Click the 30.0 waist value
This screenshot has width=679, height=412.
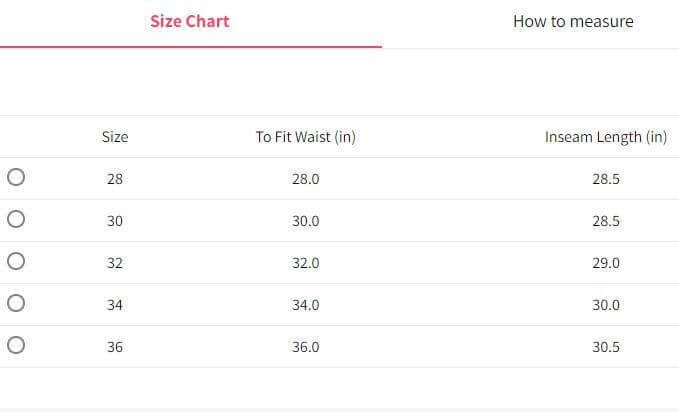305,221
